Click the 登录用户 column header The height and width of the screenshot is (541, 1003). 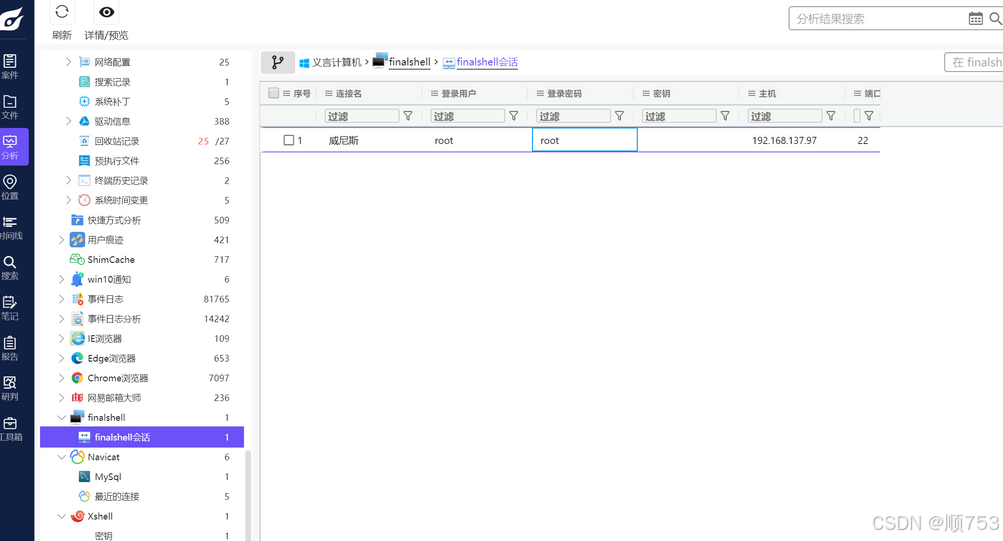click(459, 93)
